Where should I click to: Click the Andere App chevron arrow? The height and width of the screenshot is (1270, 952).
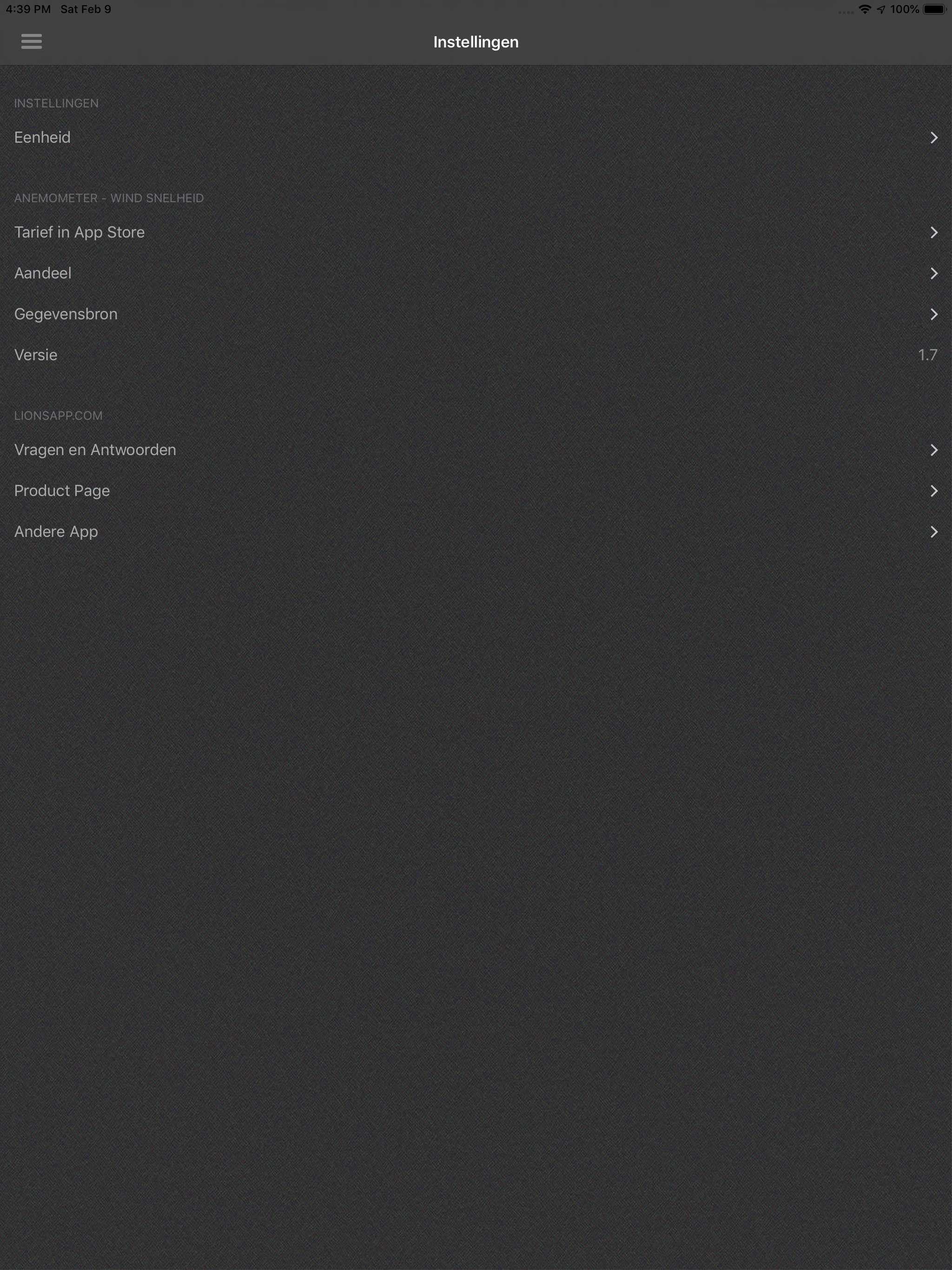point(933,532)
